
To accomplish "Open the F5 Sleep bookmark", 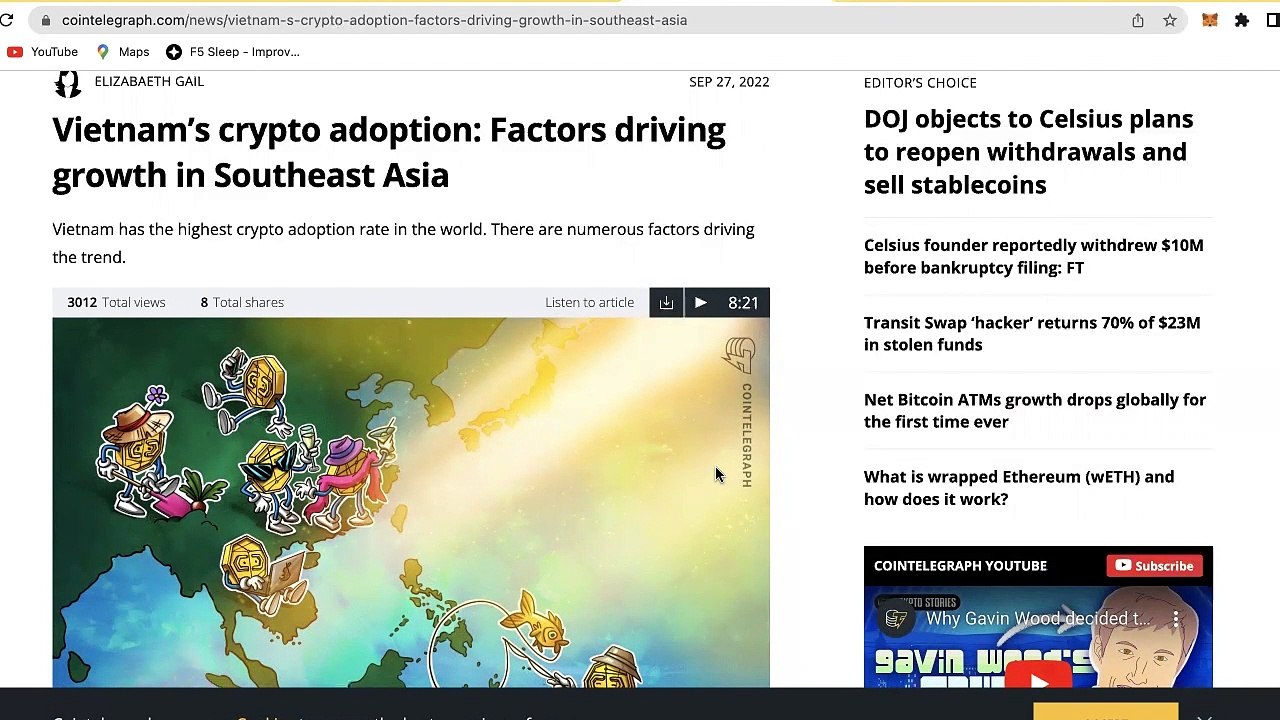I will (233, 52).
